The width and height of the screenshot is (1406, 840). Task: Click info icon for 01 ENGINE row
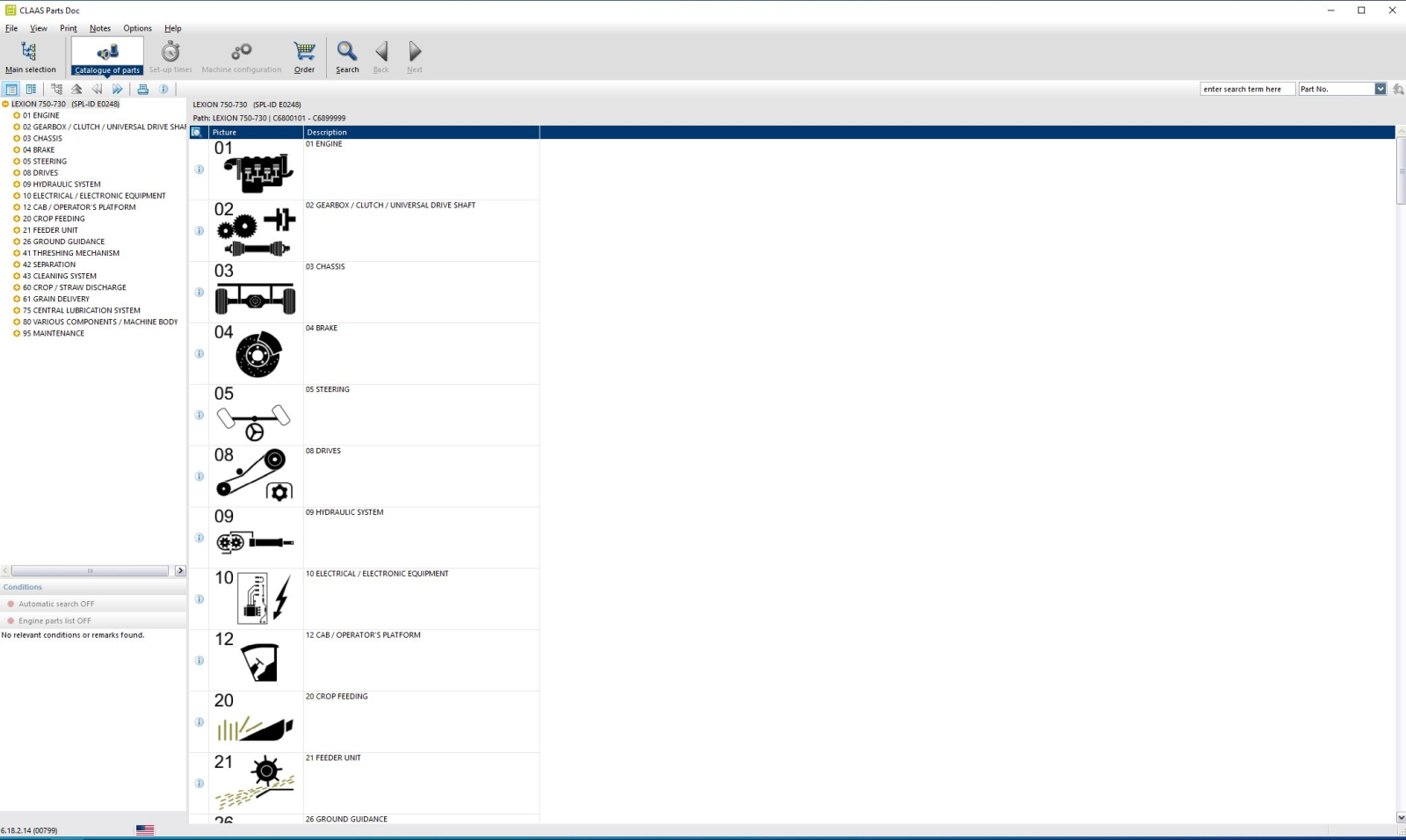pyautogui.click(x=199, y=170)
